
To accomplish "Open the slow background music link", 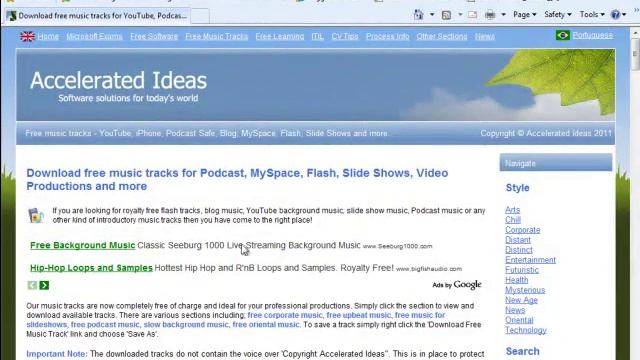I will 186,324.
